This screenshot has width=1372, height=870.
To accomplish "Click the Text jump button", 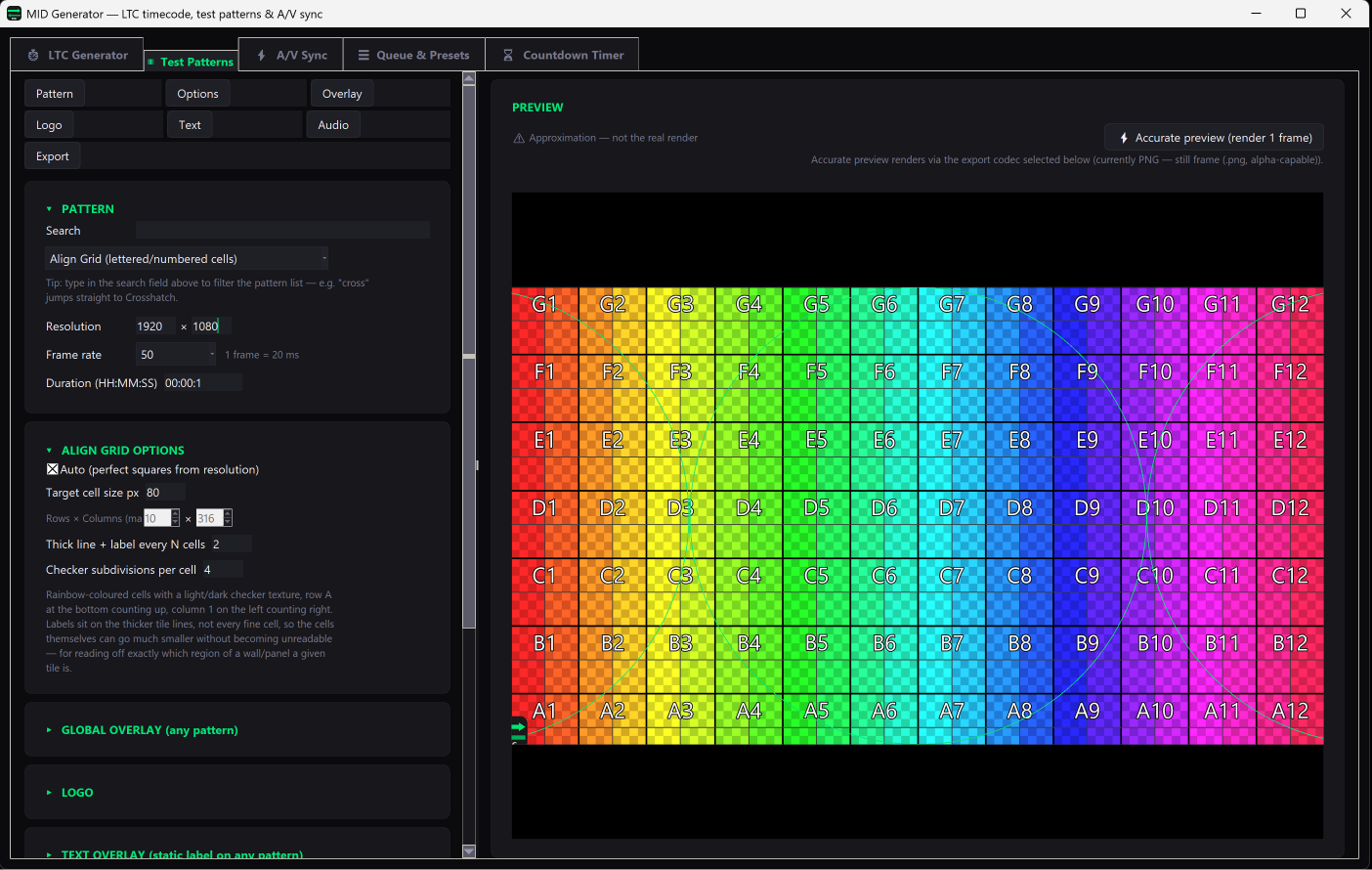I will [190, 125].
